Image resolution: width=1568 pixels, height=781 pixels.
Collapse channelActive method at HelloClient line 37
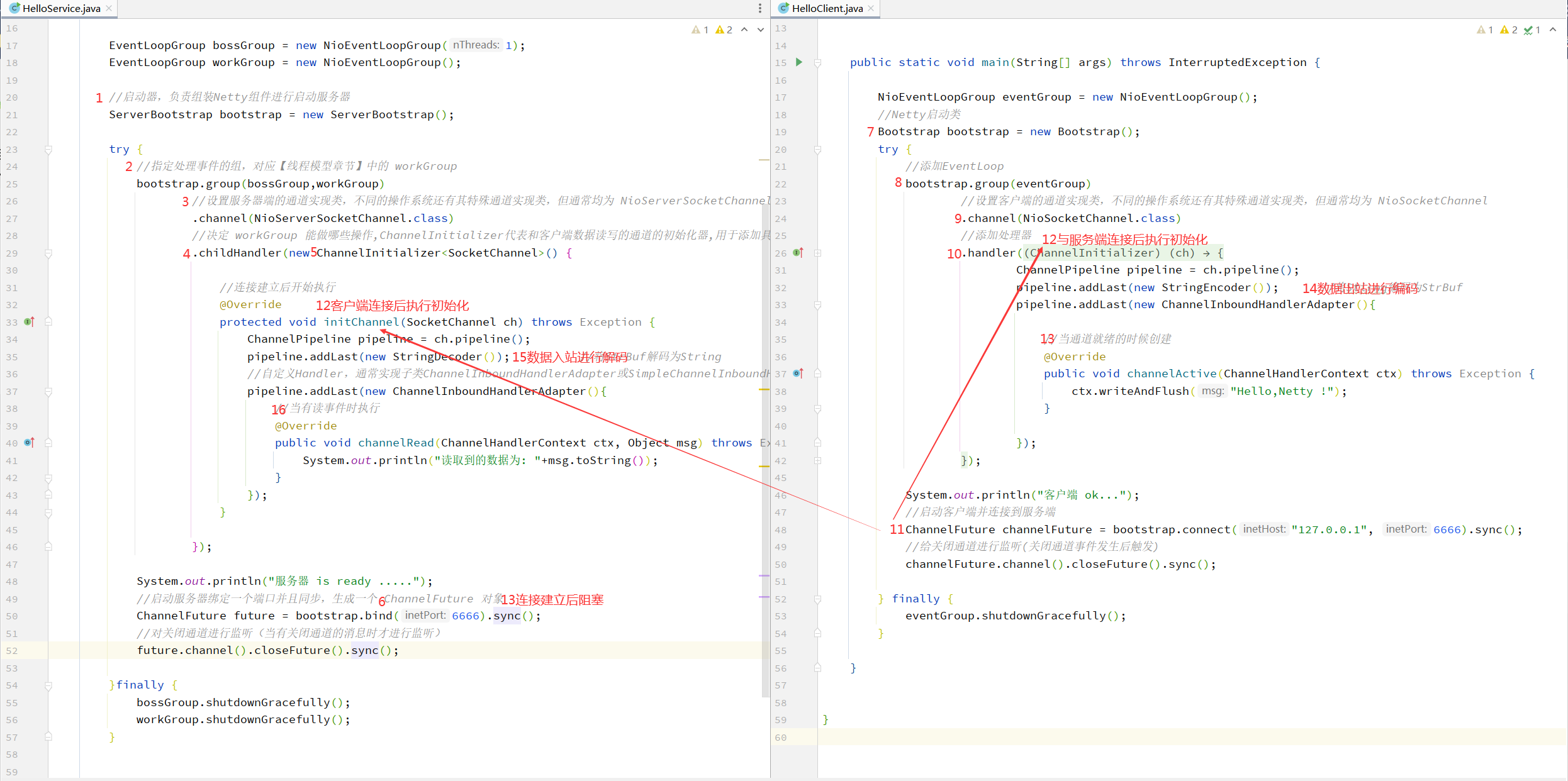(x=818, y=374)
